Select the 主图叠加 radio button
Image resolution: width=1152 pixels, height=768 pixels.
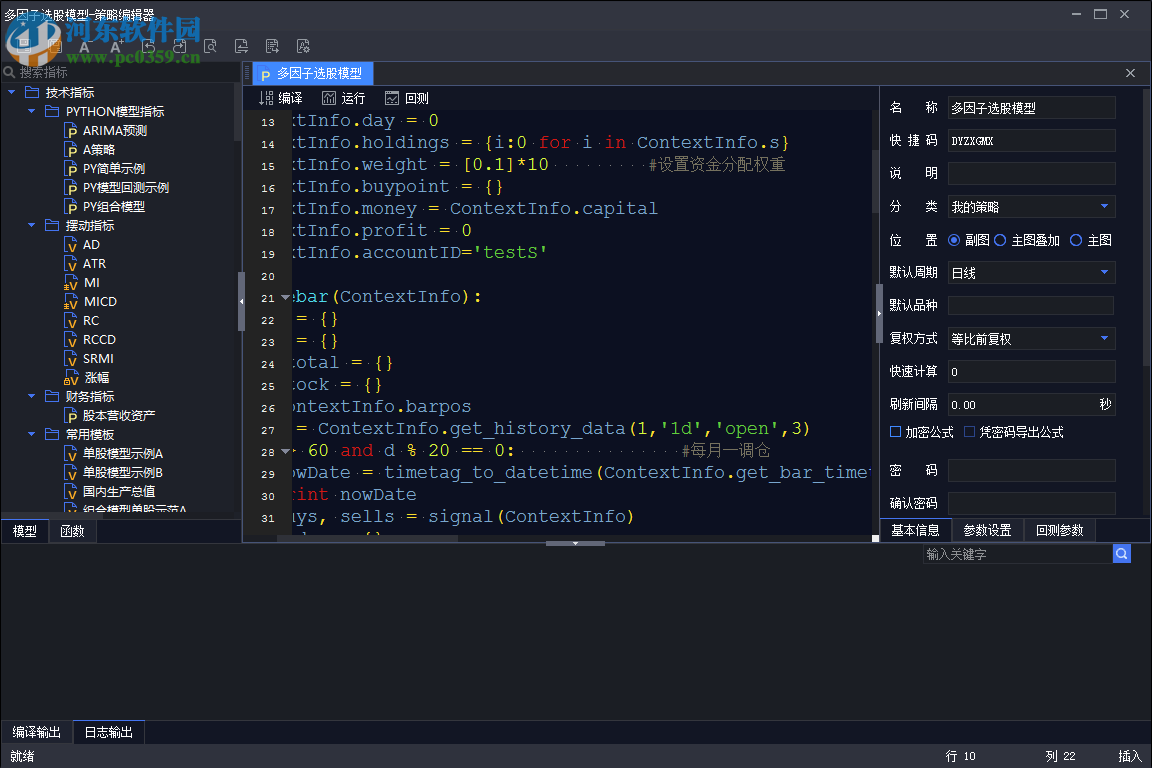click(x=1000, y=240)
